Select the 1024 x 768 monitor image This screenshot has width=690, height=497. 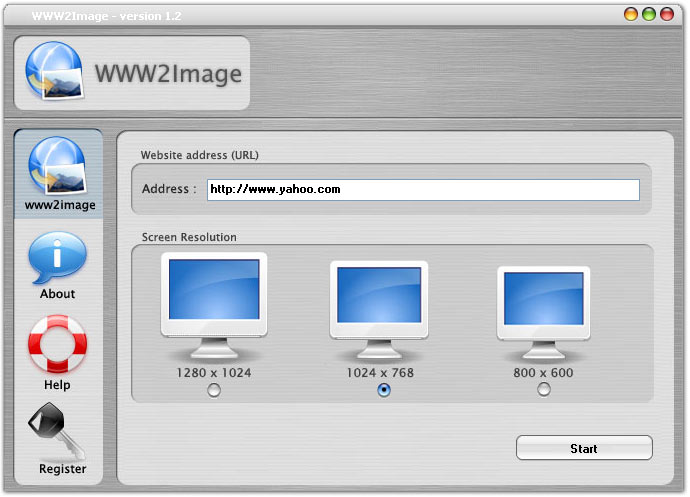(379, 309)
